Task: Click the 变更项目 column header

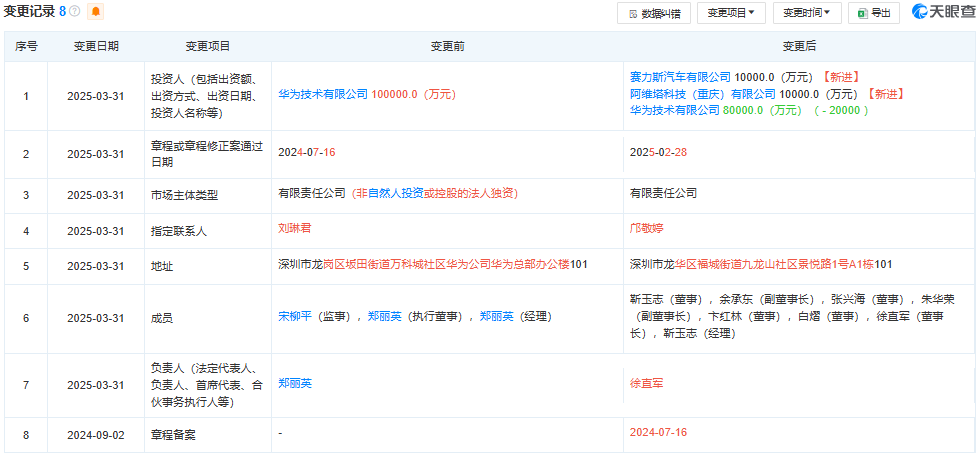Action: 208,46
